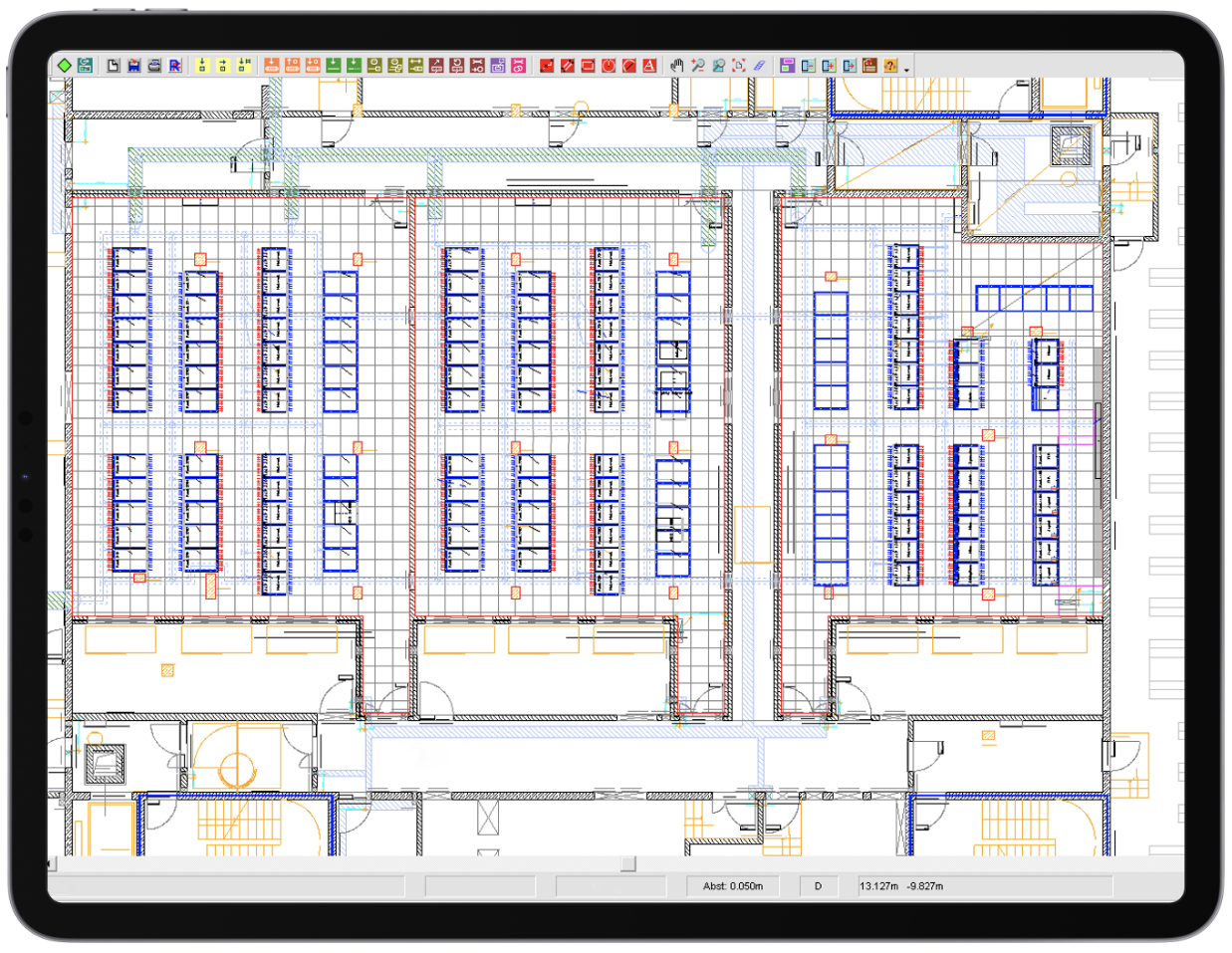Create a new blank document

tap(113, 66)
